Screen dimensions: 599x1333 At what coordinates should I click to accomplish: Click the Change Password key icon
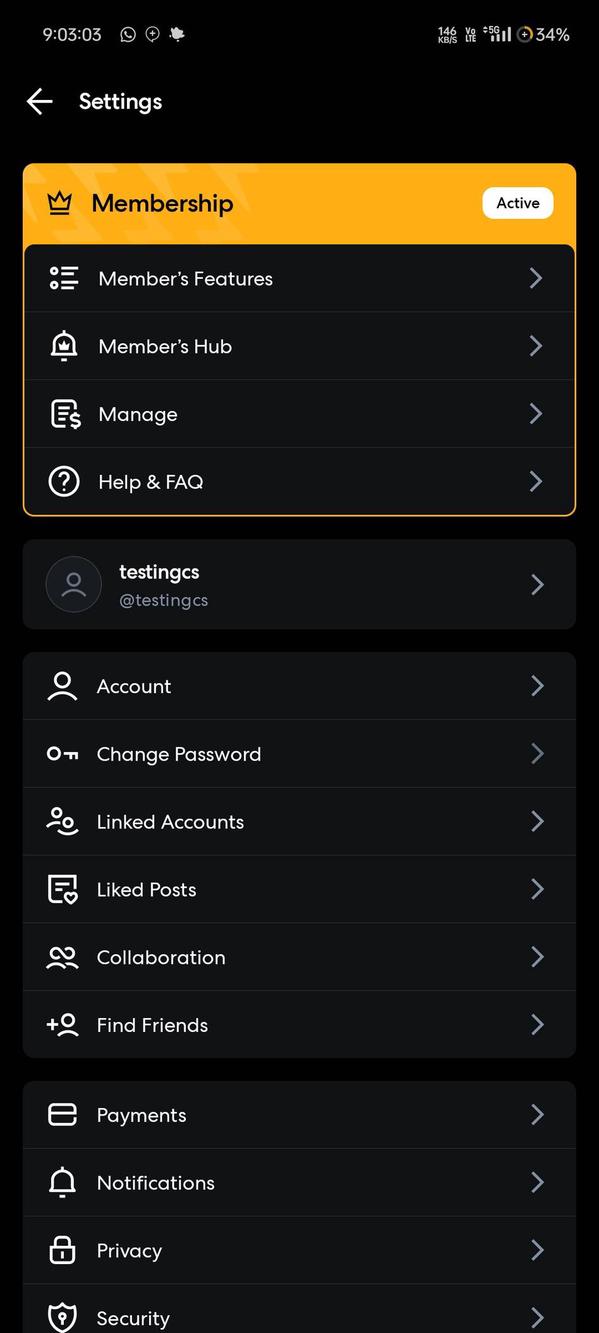(x=62, y=753)
